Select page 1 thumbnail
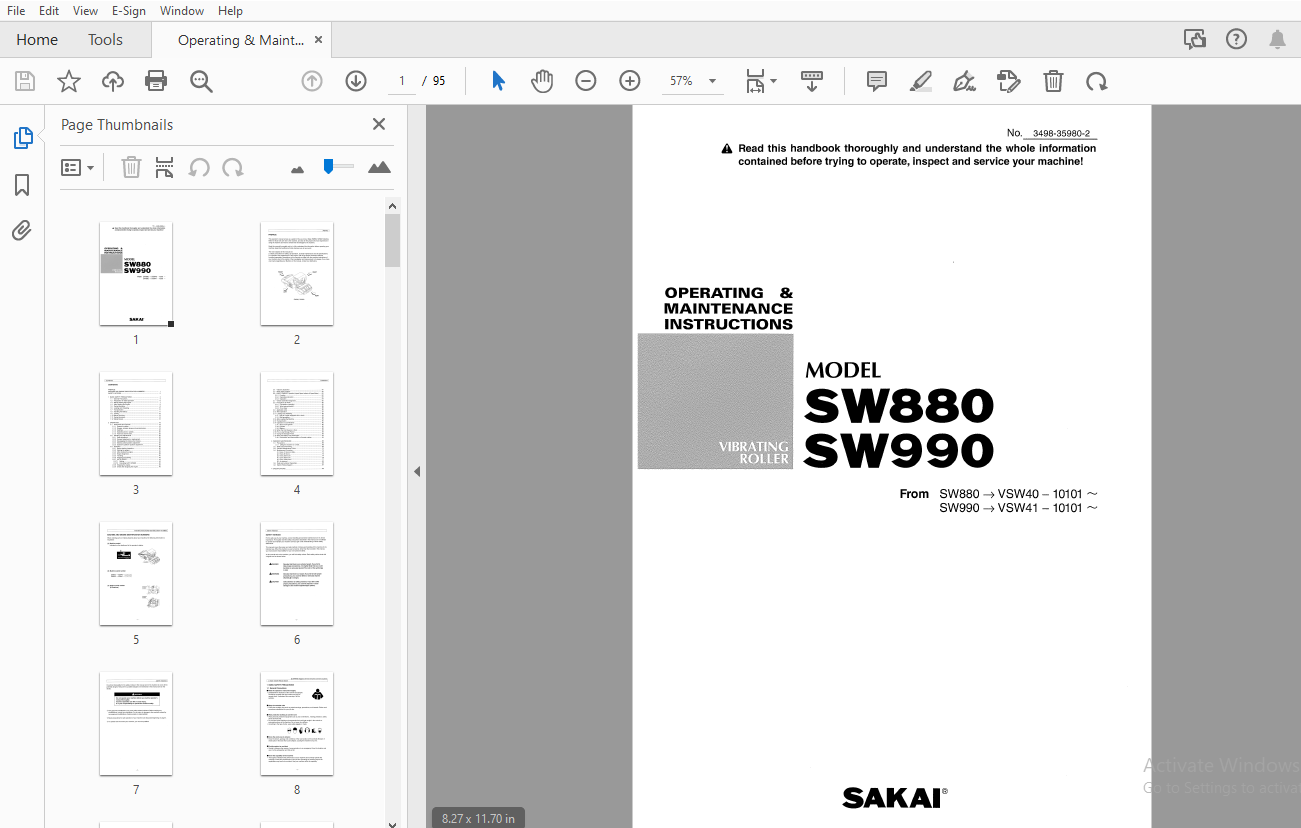This screenshot has height=828, width=1301. [x=136, y=273]
